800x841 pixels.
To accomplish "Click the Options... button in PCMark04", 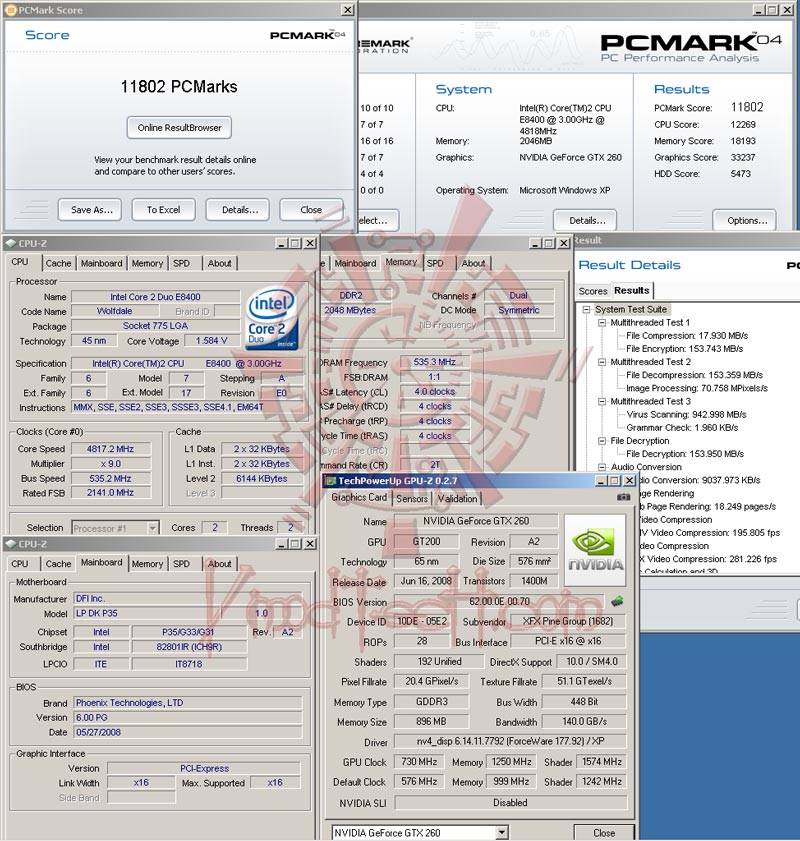I will pyautogui.click(x=744, y=220).
